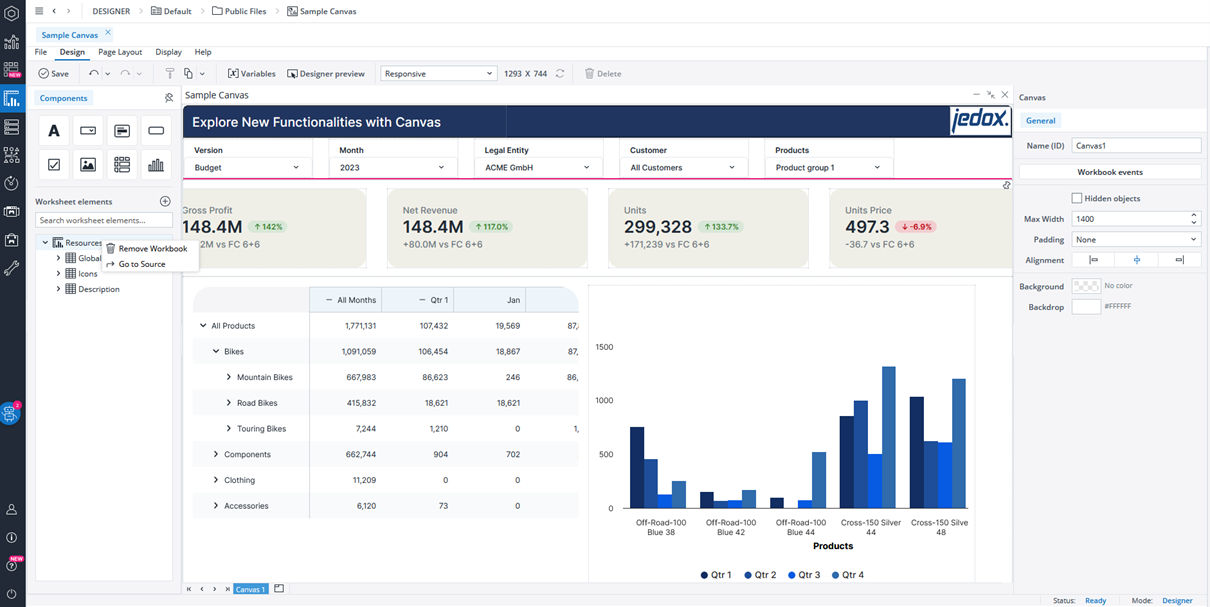Viewport: 1210px width, 607px height.
Task: Enable the Hidden objects checkbox
Action: pos(1077,199)
